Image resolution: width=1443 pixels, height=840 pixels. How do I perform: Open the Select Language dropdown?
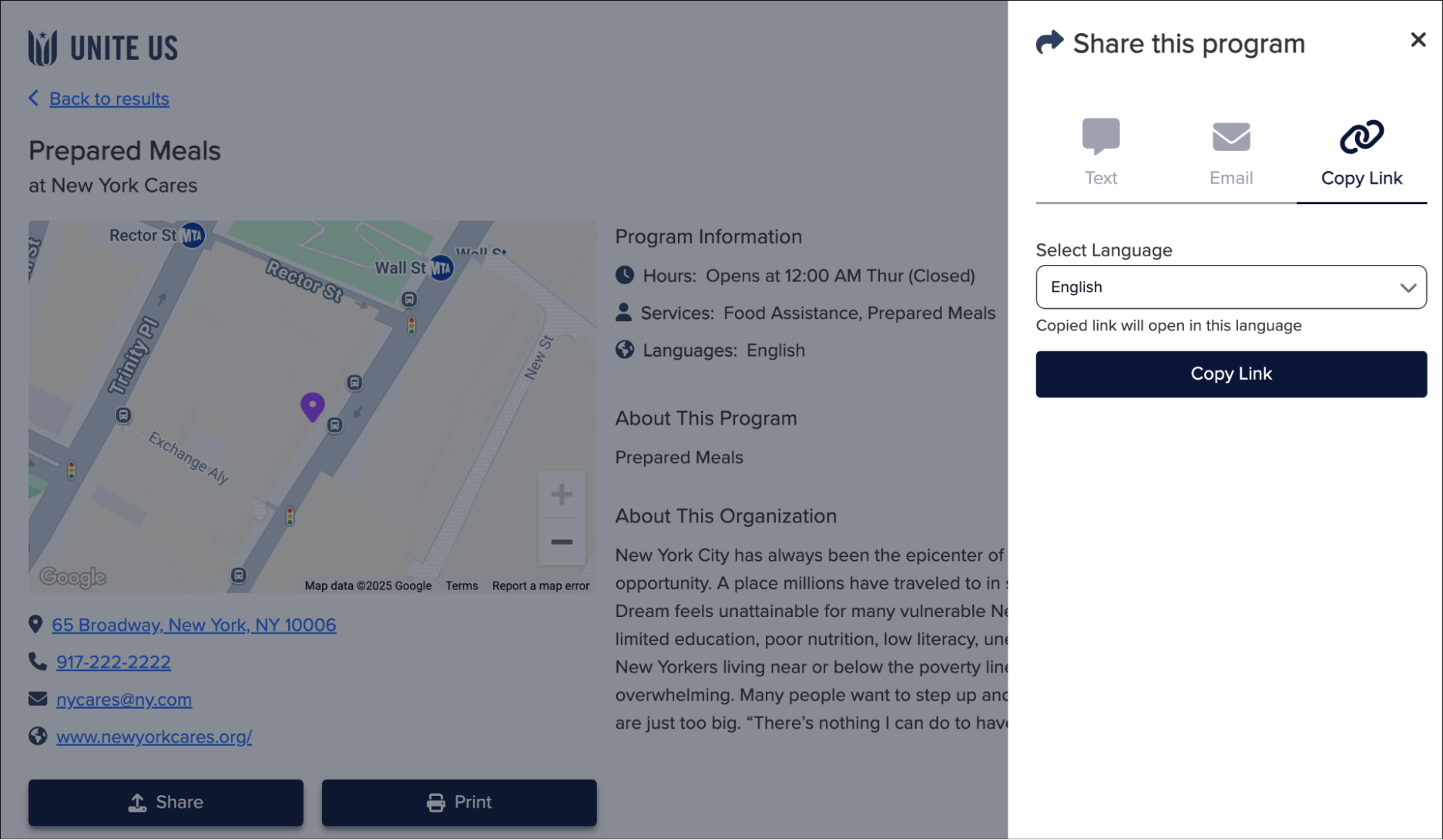tap(1230, 287)
